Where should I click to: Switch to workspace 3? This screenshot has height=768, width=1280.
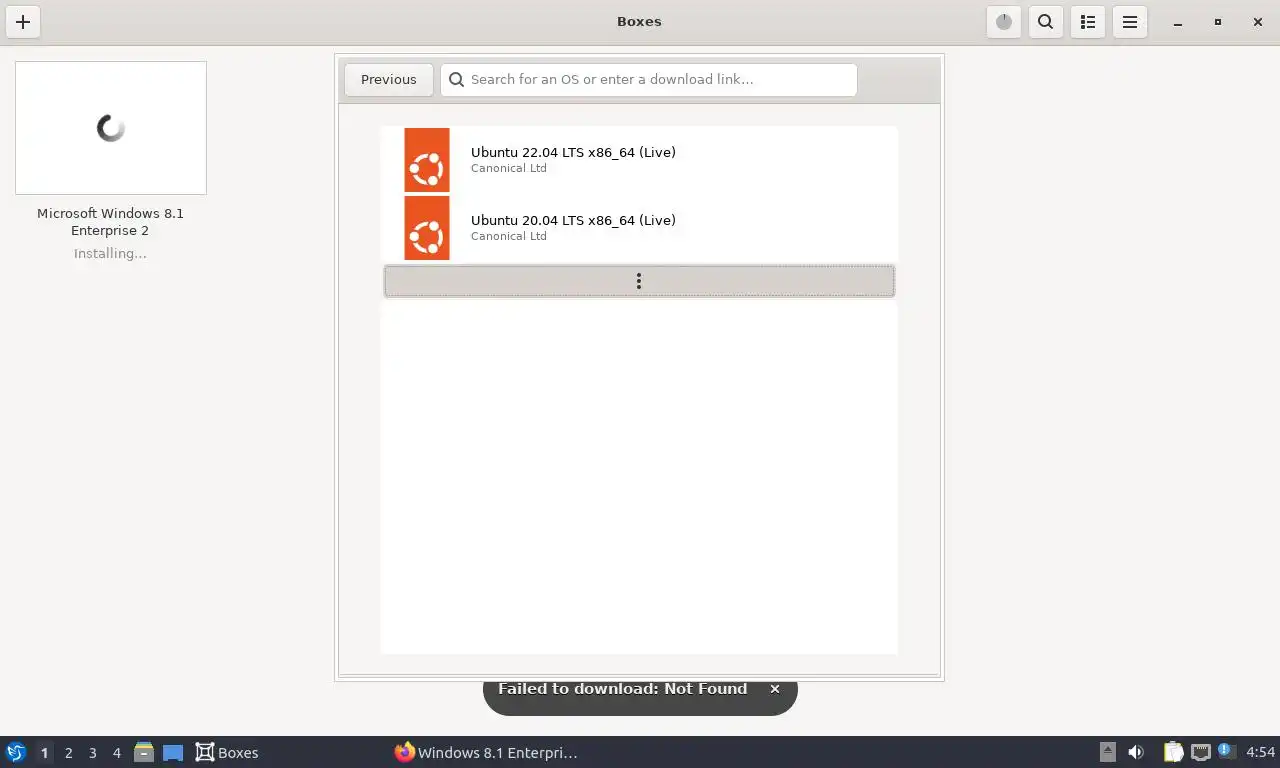[92, 753]
